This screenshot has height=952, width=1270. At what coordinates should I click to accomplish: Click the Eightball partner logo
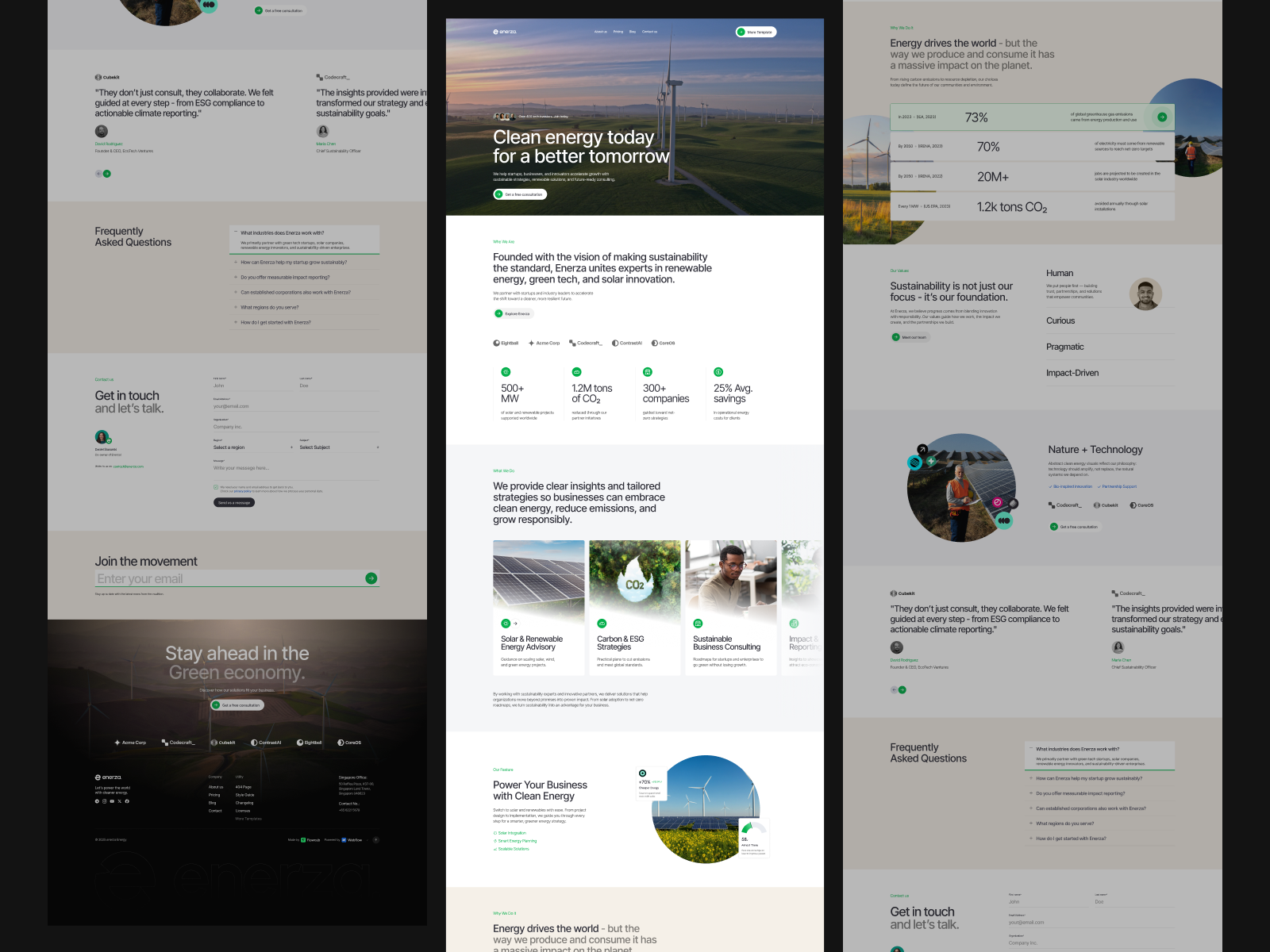click(506, 343)
